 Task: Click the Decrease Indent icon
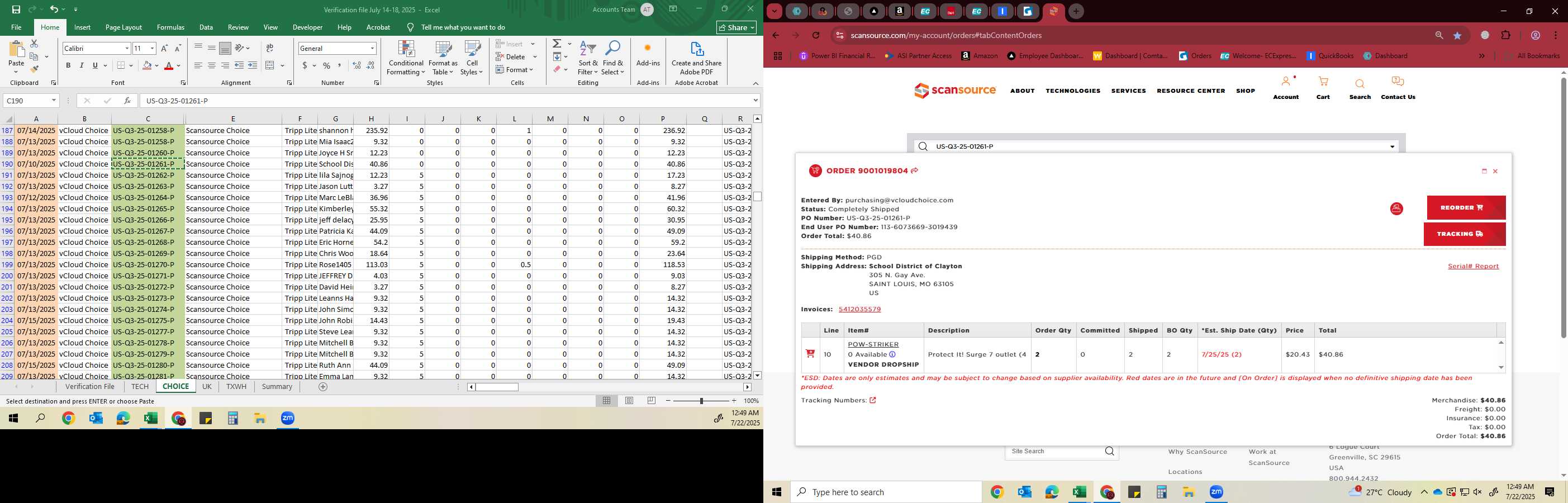239,66
